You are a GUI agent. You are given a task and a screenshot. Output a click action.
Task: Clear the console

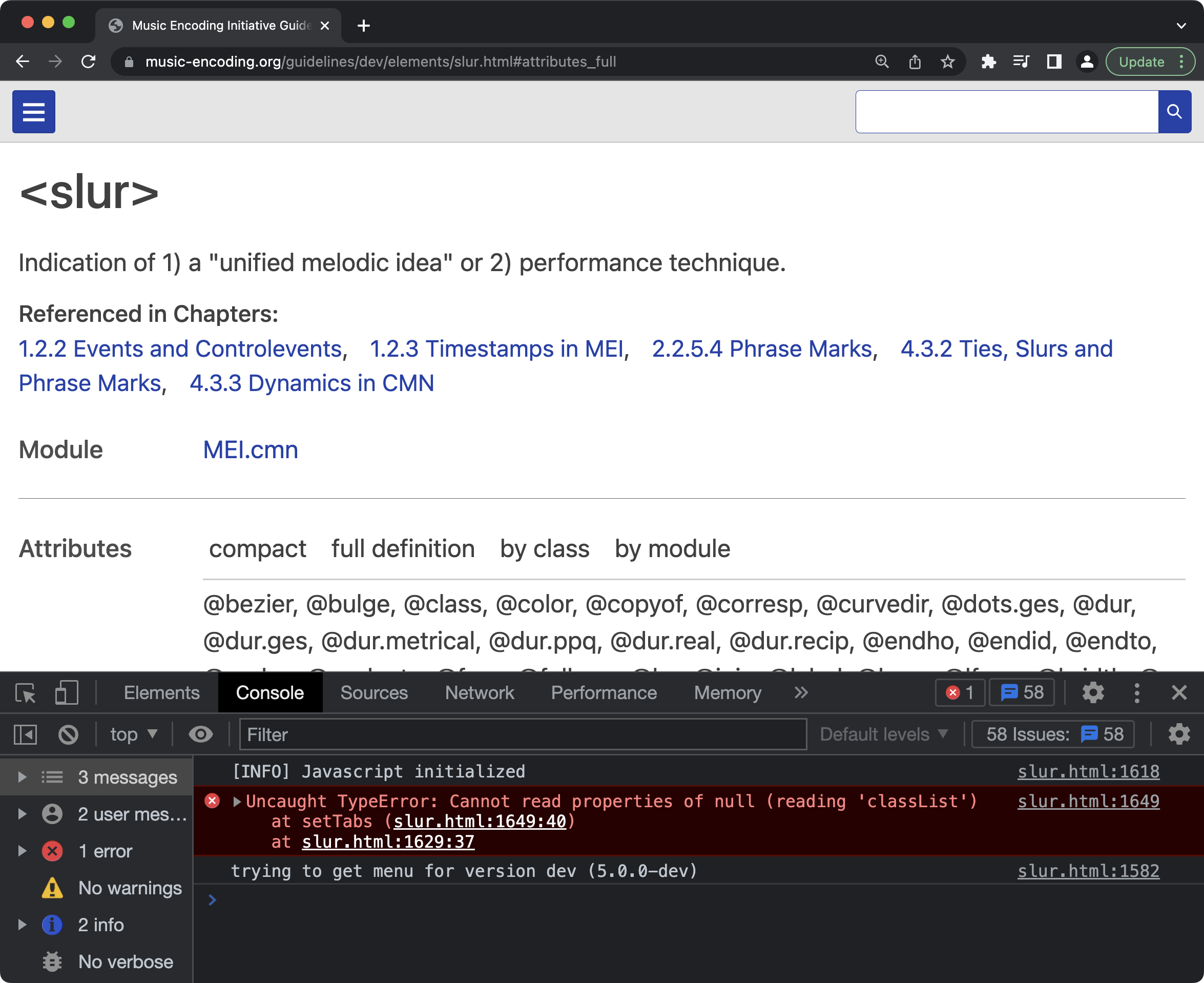tap(69, 734)
